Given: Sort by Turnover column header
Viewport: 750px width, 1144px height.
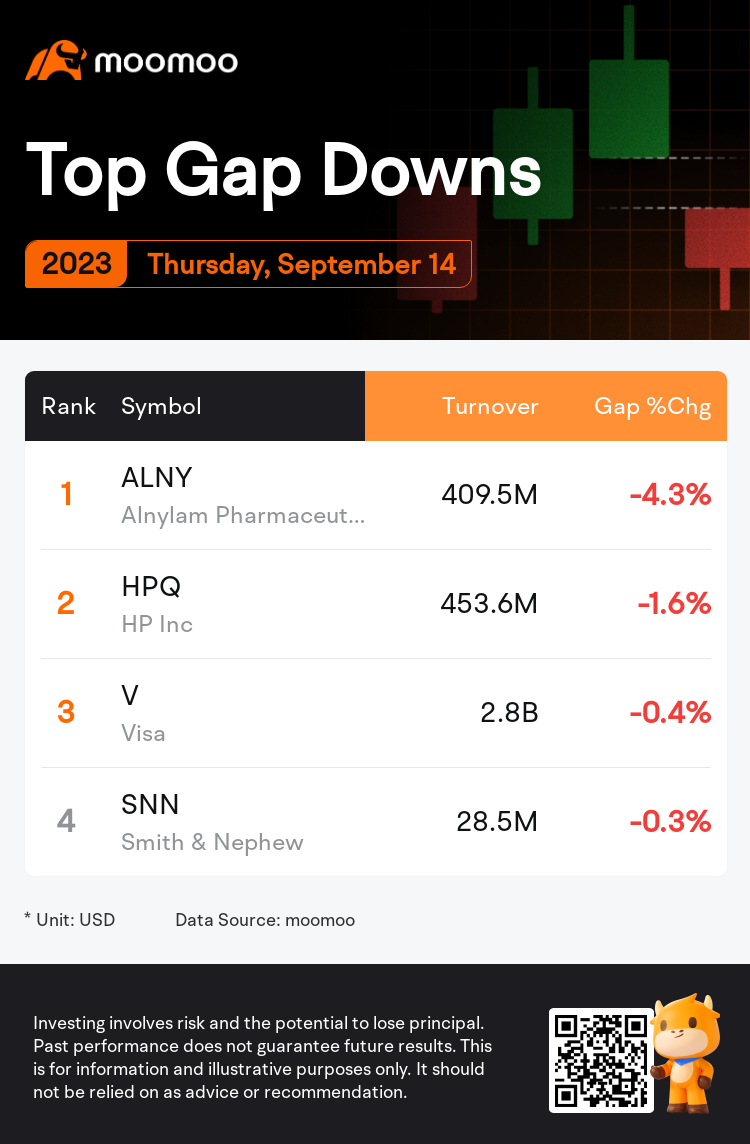Looking at the screenshot, I should point(490,406).
